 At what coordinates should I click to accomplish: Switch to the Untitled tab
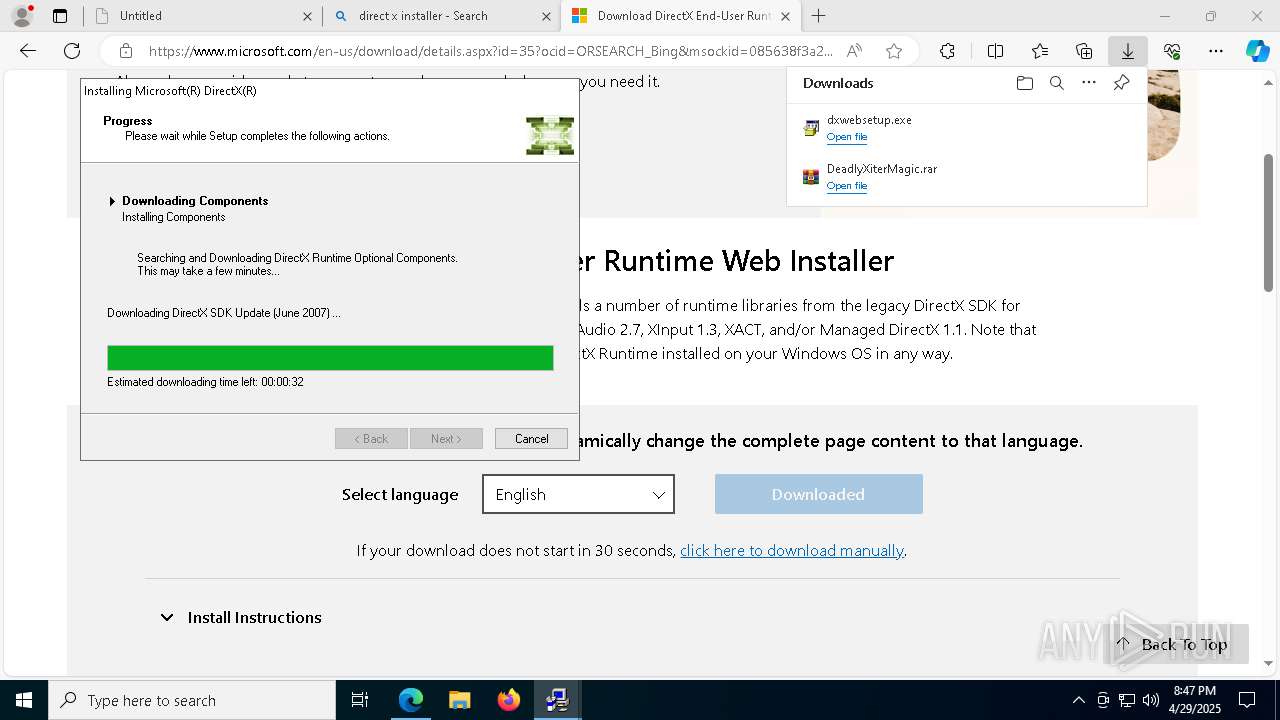pyautogui.click(x=203, y=16)
